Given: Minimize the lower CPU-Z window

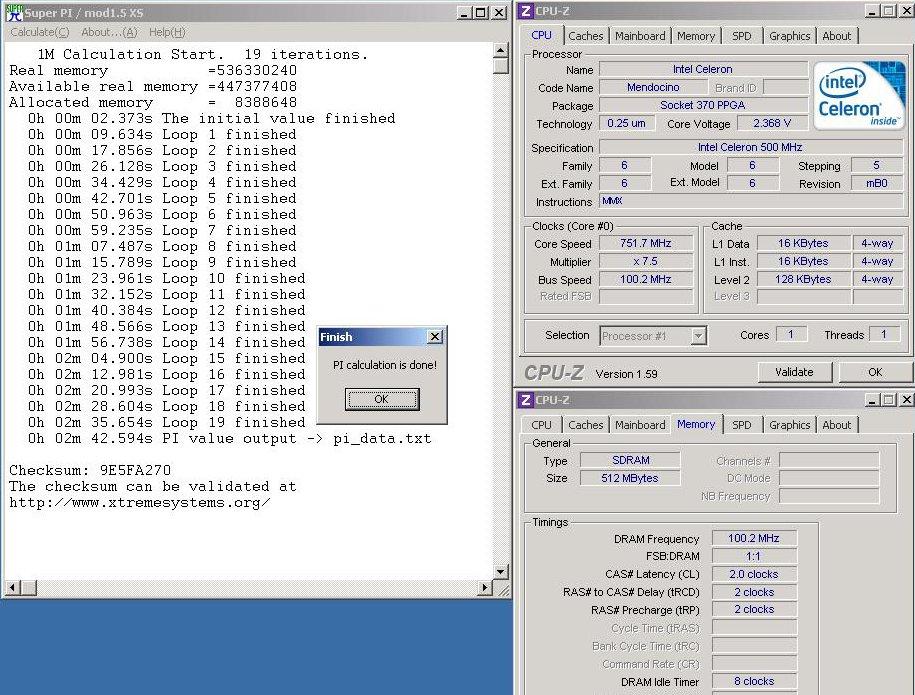Looking at the screenshot, I should [x=872, y=400].
